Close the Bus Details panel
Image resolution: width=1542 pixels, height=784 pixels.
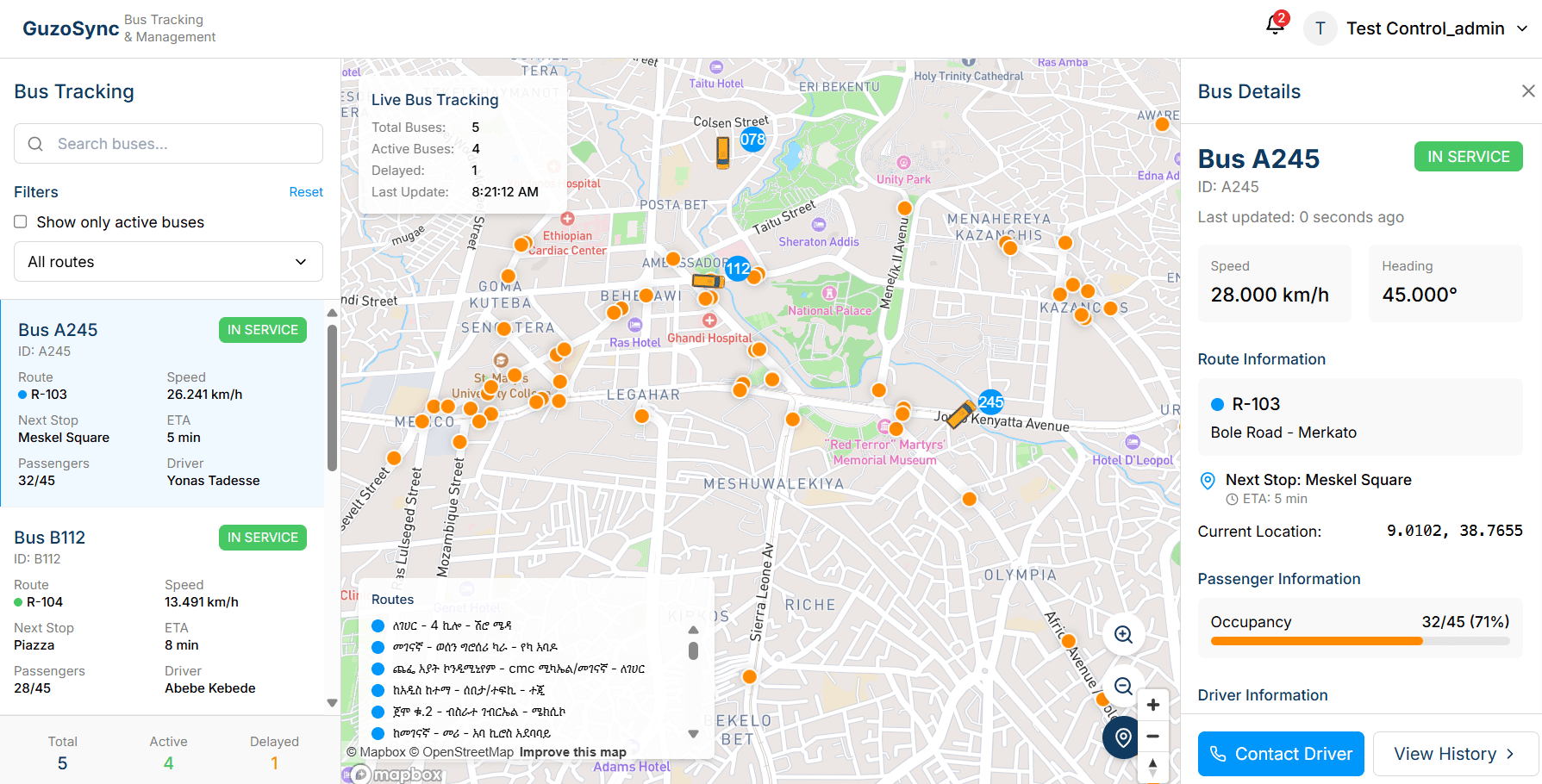[1527, 91]
